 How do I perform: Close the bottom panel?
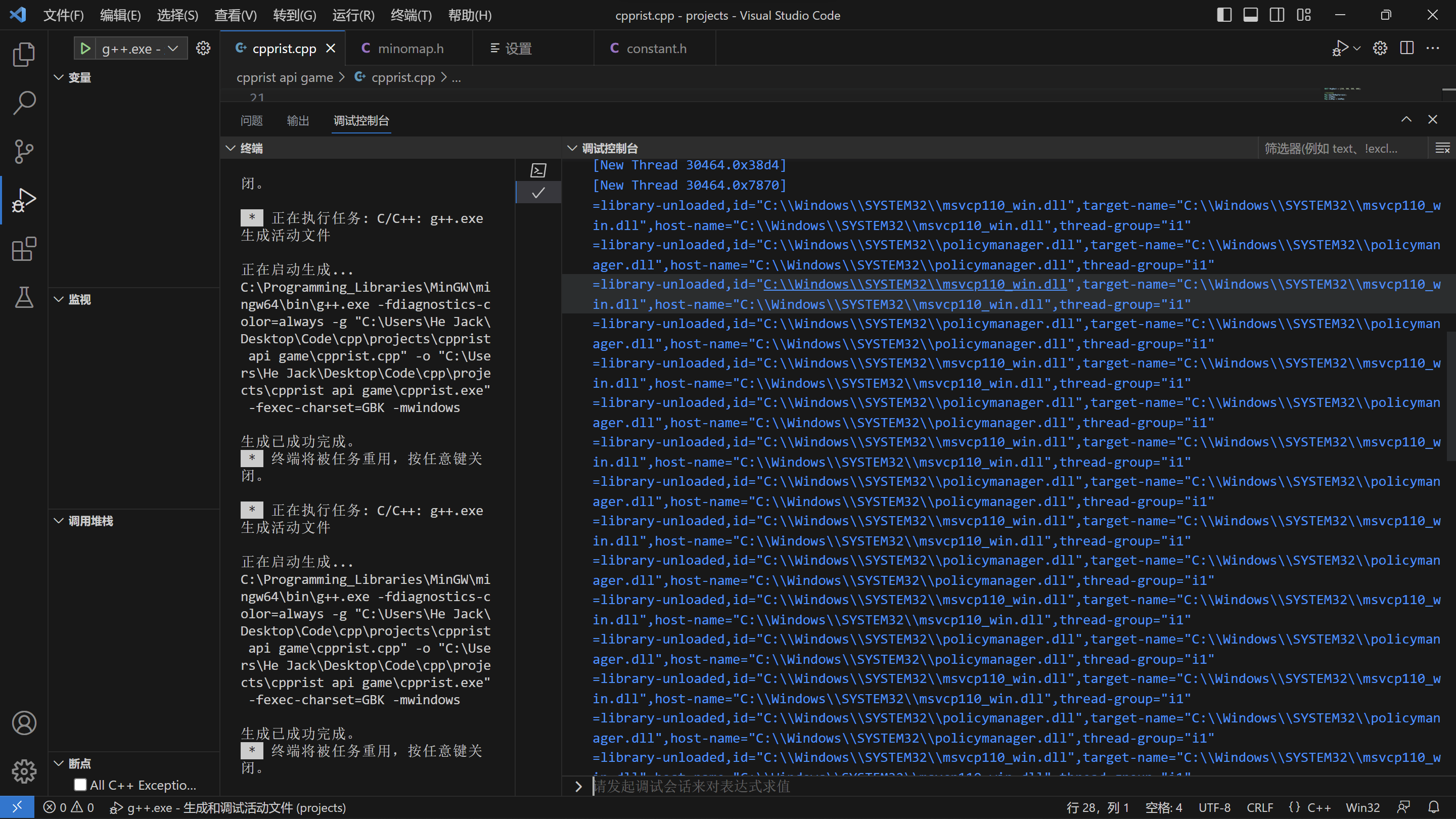[1432, 119]
